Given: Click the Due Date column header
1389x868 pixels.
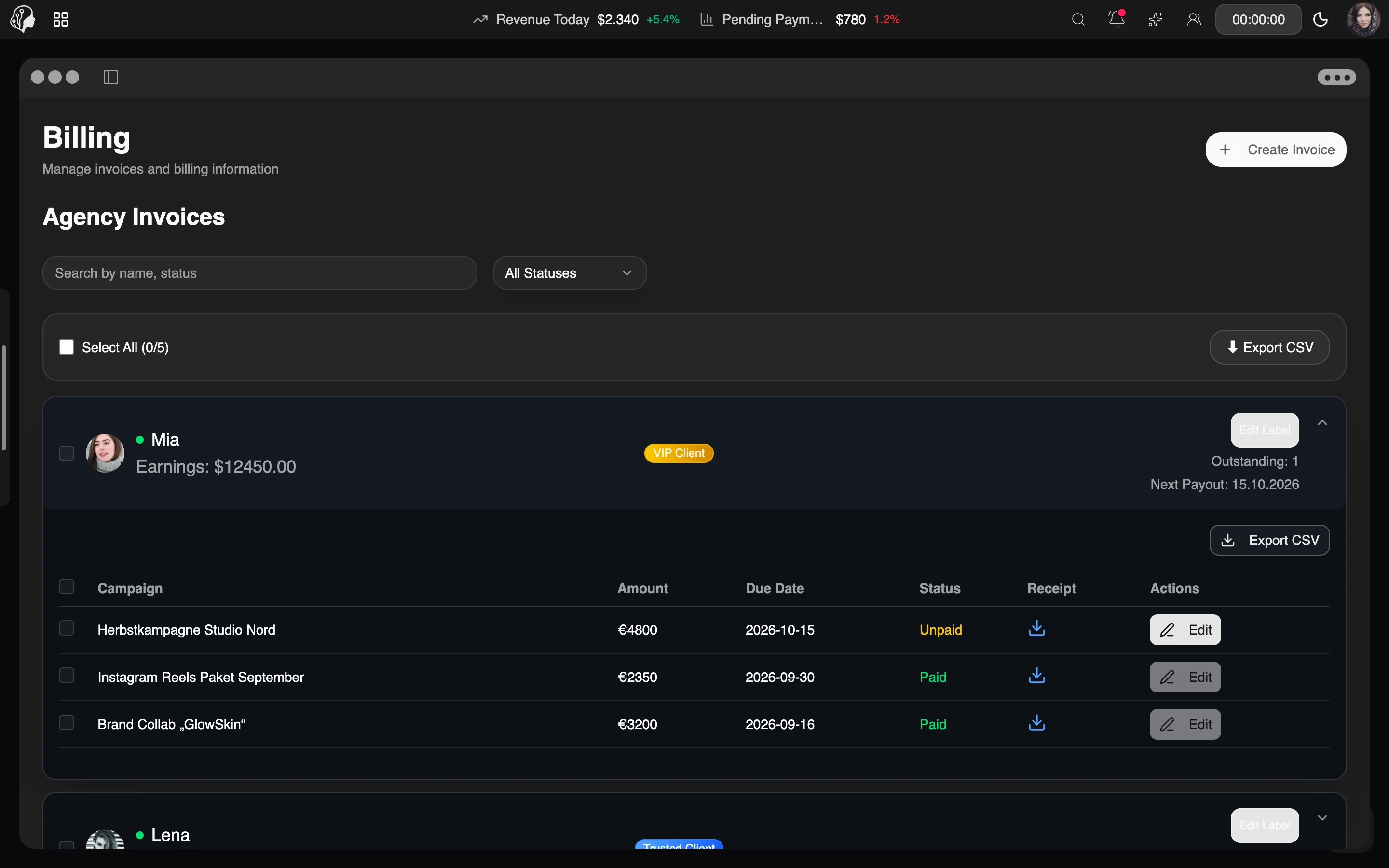Looking at the screenshot, I should [774, 588].
